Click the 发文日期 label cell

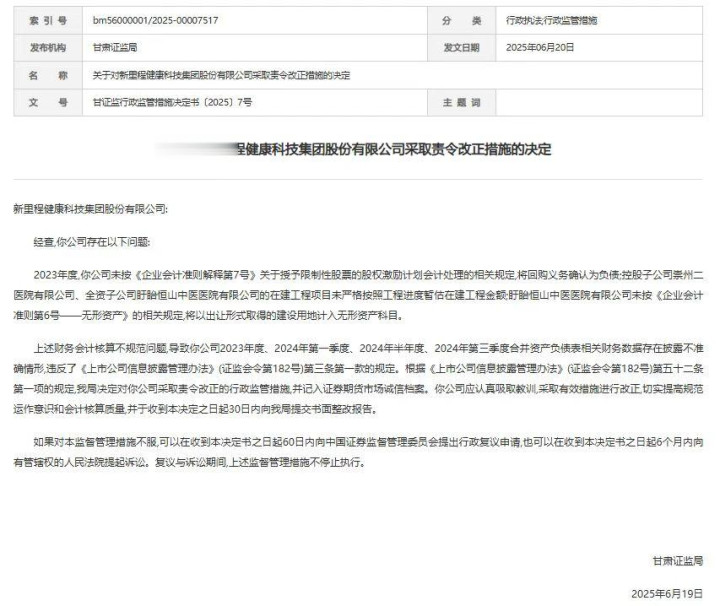[x=461, y=48]
